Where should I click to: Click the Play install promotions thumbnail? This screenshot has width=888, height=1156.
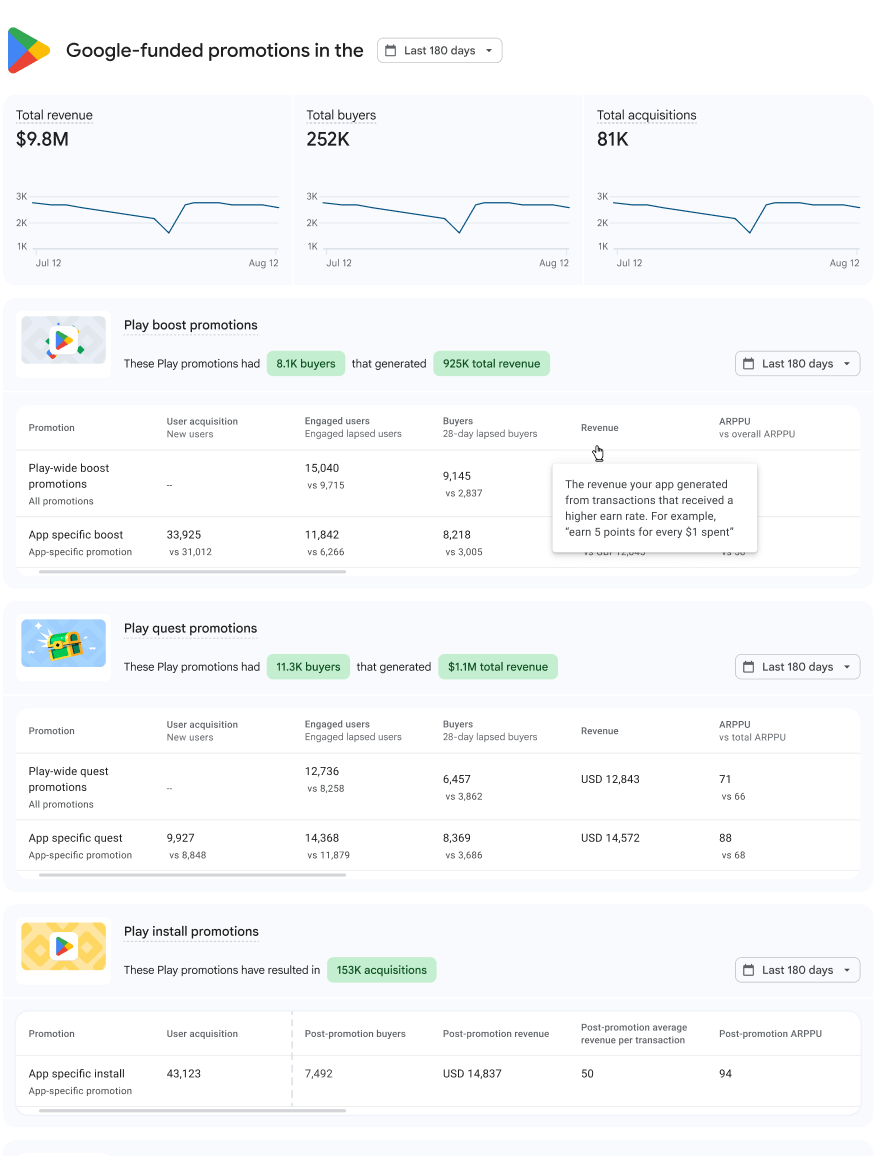[64, 947]
